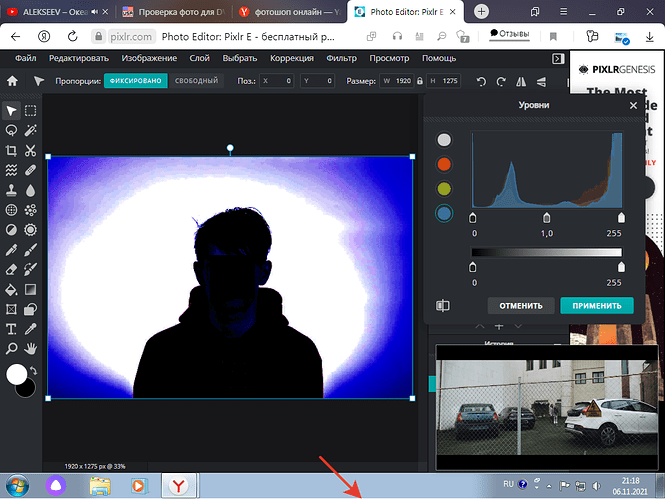This screenshot has height=499, width=665.
Task: Click the flip horizontal icon
Action: click(521, 81)
